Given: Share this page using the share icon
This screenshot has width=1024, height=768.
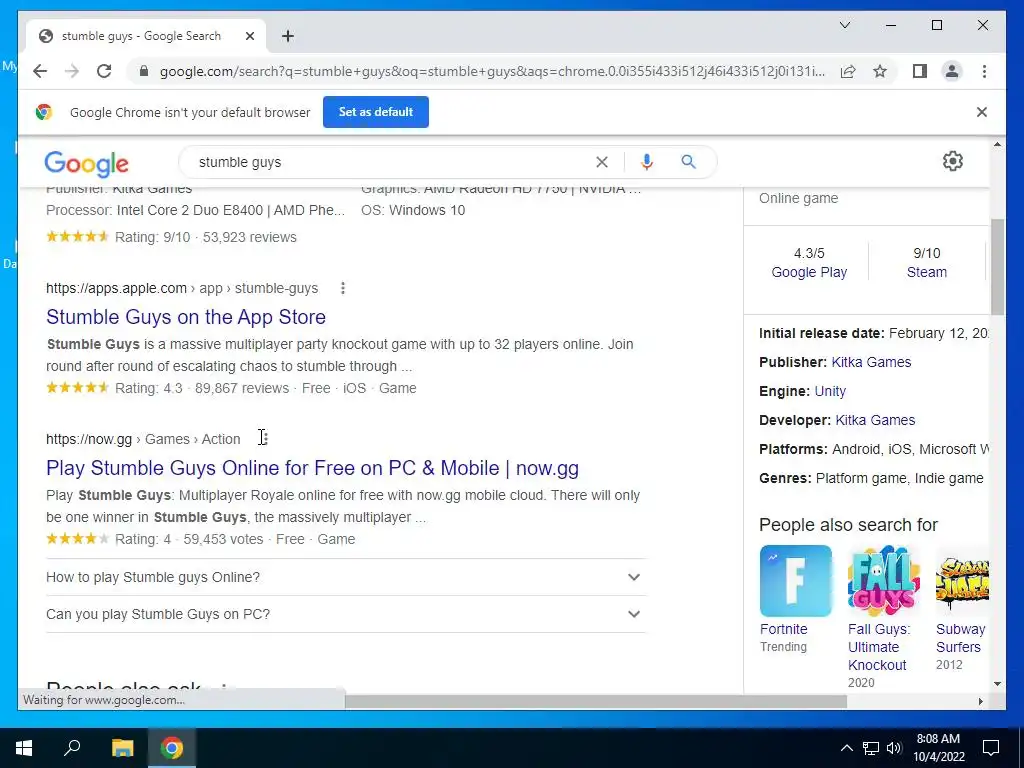Looking at the screenshot, I should click(848, 71).
